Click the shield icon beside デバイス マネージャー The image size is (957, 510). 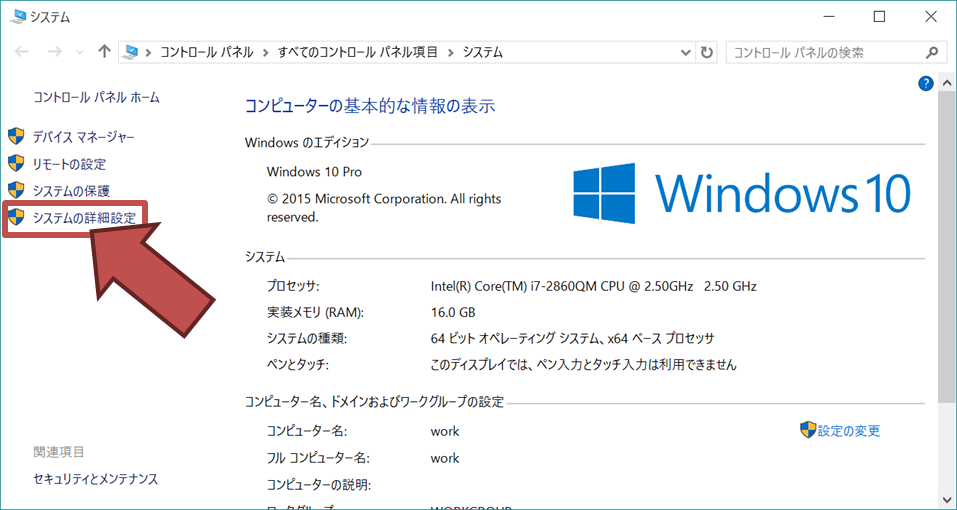[16, 136]
